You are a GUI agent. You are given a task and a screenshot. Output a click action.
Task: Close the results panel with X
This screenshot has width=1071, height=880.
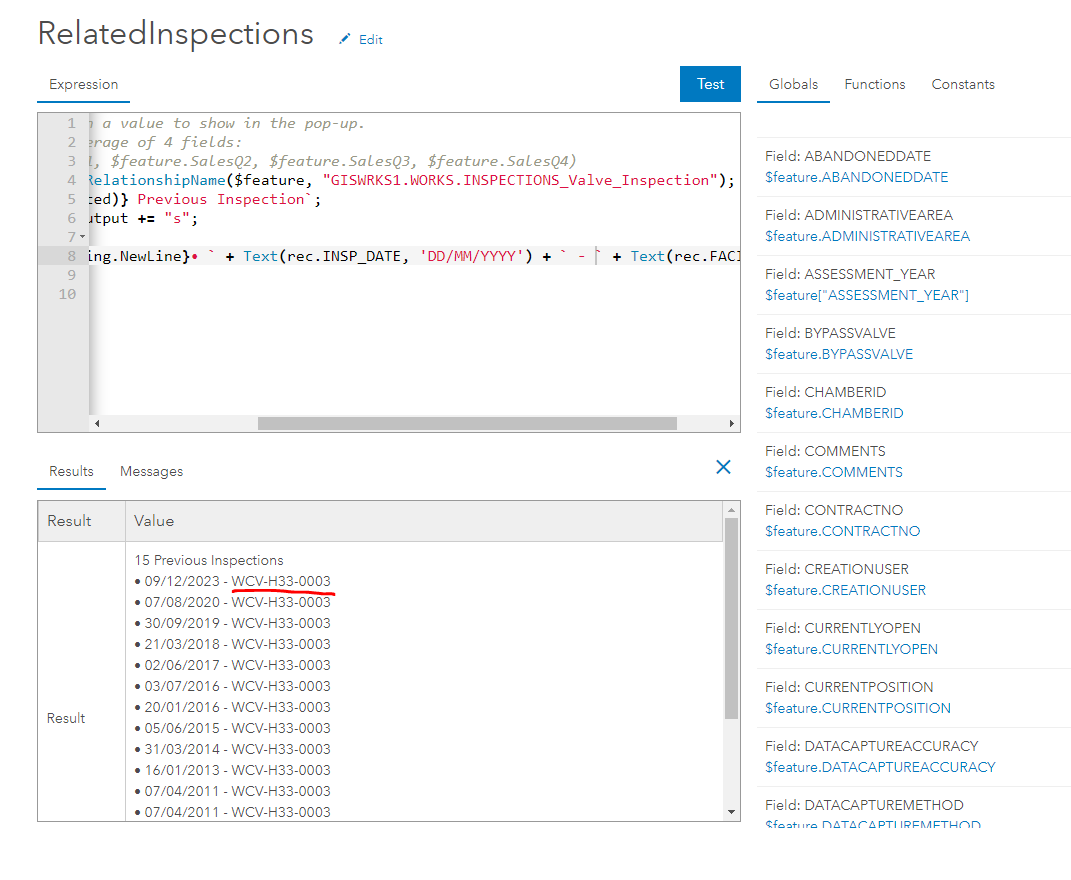pos(723,467)
